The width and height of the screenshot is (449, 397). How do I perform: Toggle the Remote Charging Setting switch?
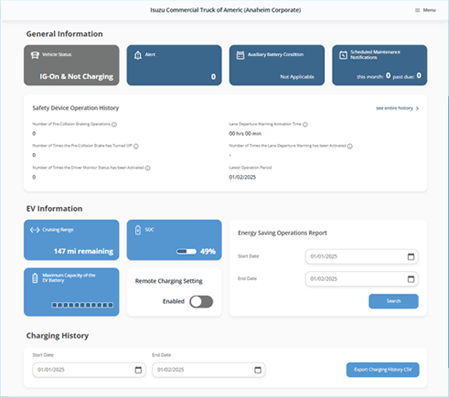[x=201, y=302]
